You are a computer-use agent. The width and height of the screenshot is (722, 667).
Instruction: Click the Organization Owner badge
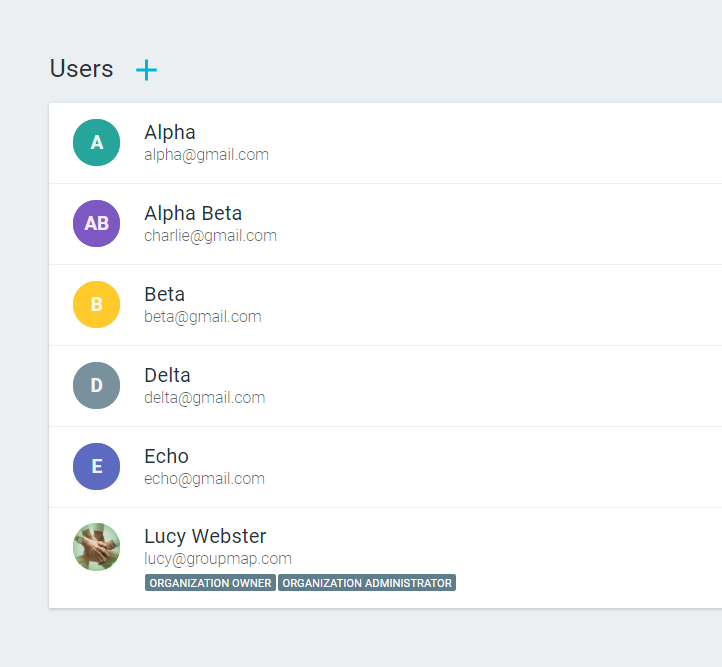pyautogui.click(x=210, y=583)
